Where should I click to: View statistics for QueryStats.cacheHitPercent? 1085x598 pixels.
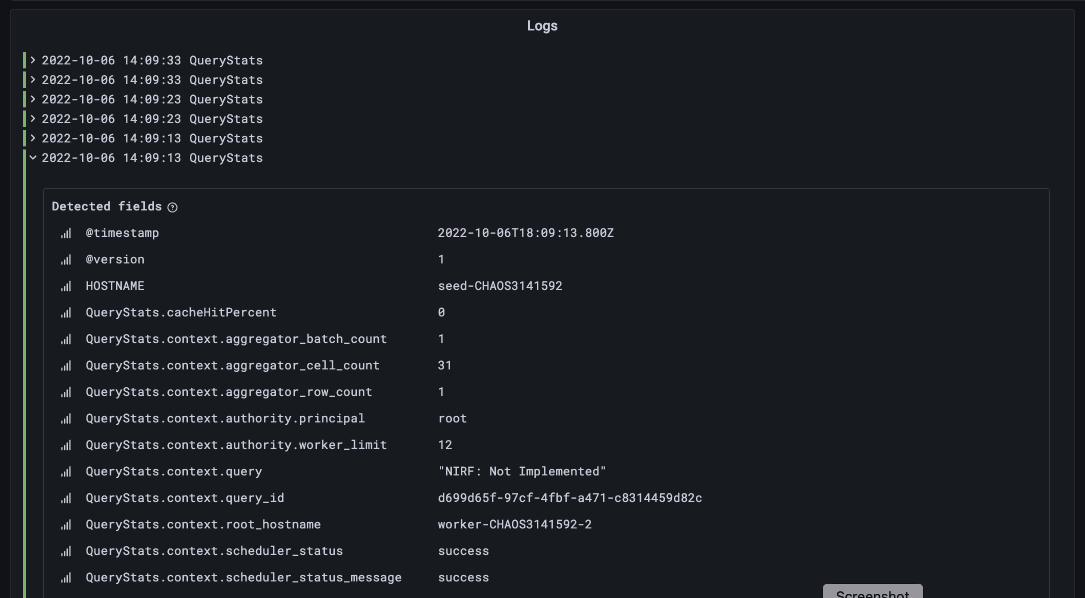65,312
